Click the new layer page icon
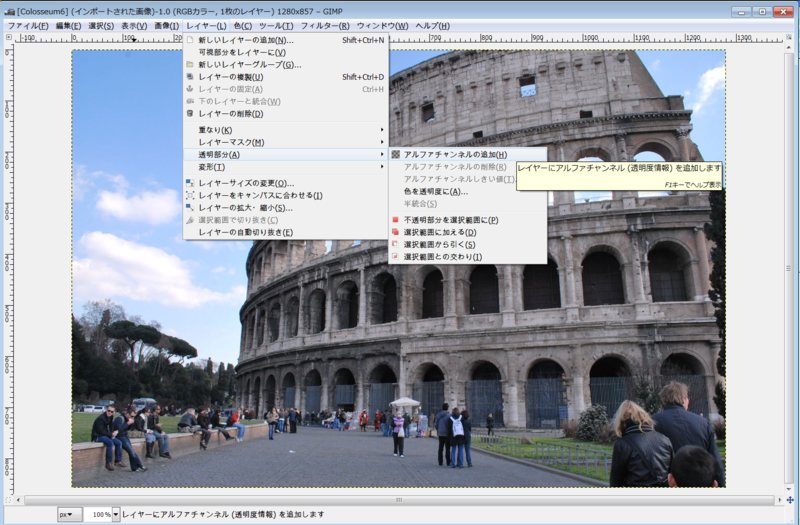Image resolution: width=800 pixels, height=525 pixels. click(190, 40)
